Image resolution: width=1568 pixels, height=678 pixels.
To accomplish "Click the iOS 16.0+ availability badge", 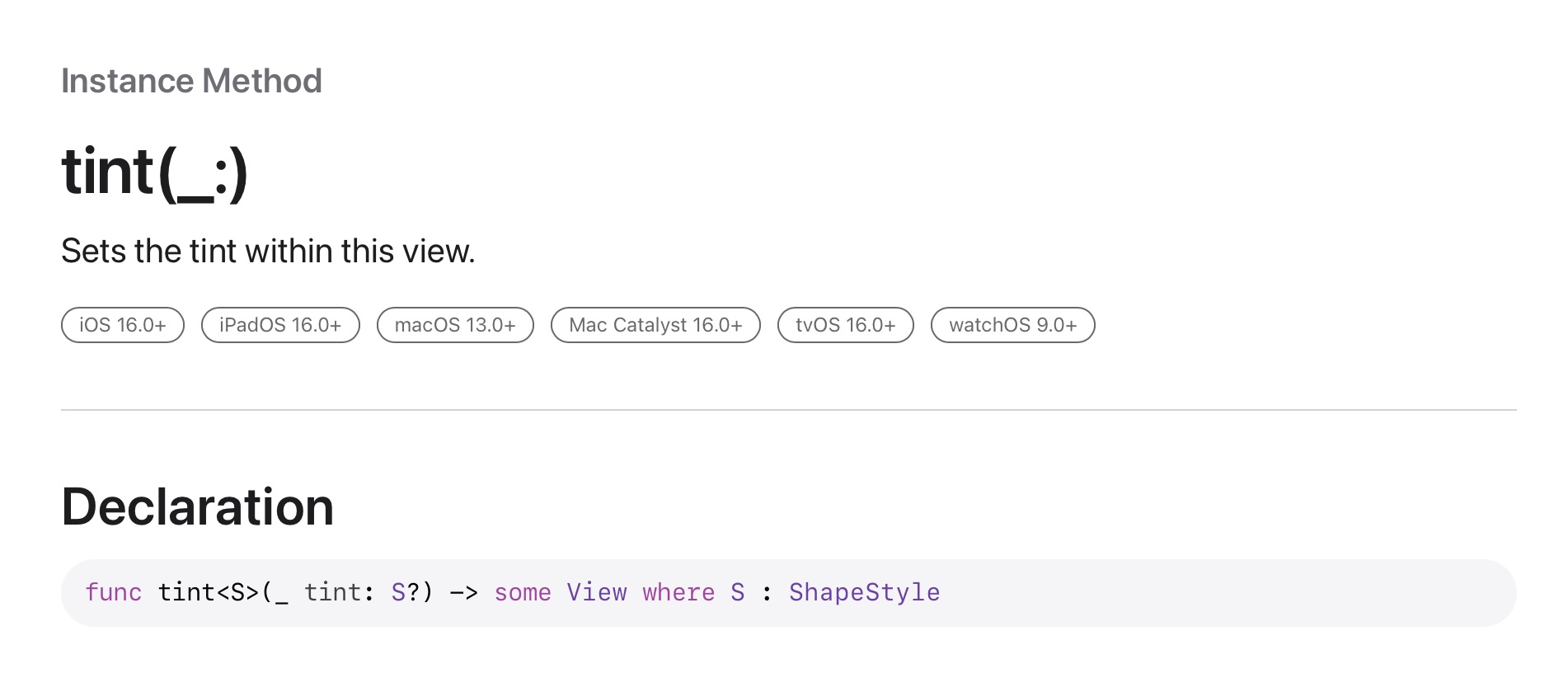I will click(x=123, y=325).
